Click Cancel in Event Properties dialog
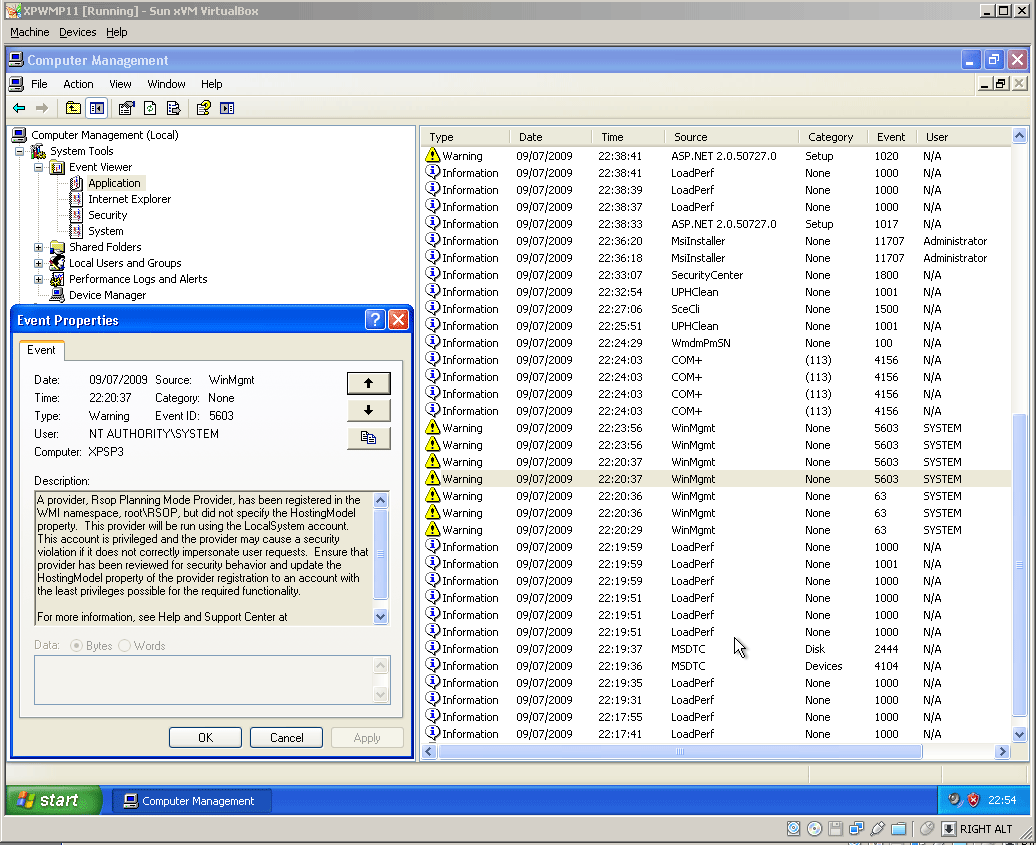1036x845 pixels. (x=286, y=738)
